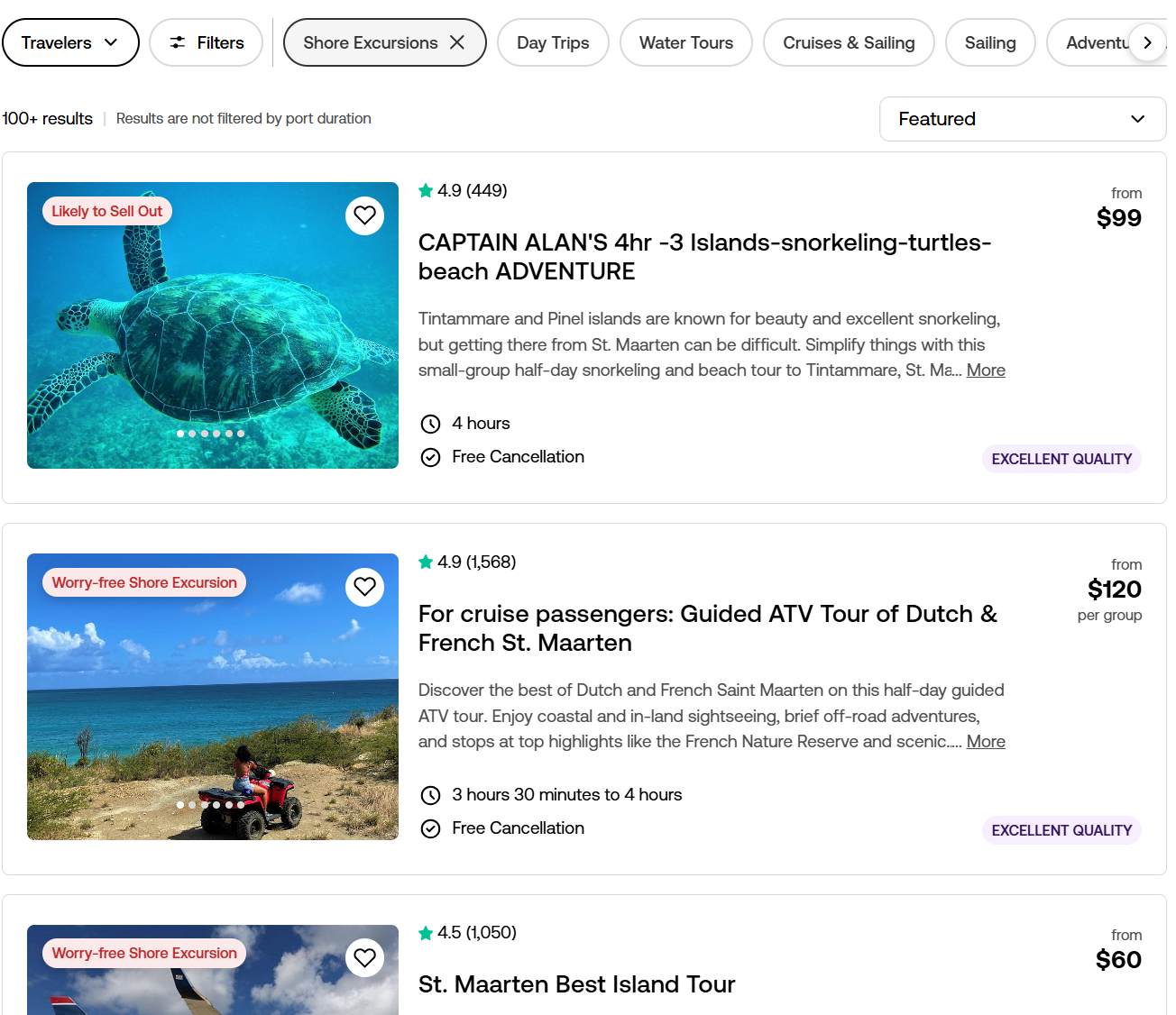
Task: Open the CAPTAIN ALAN'S tour title
Action: click(x=704, y=256)
